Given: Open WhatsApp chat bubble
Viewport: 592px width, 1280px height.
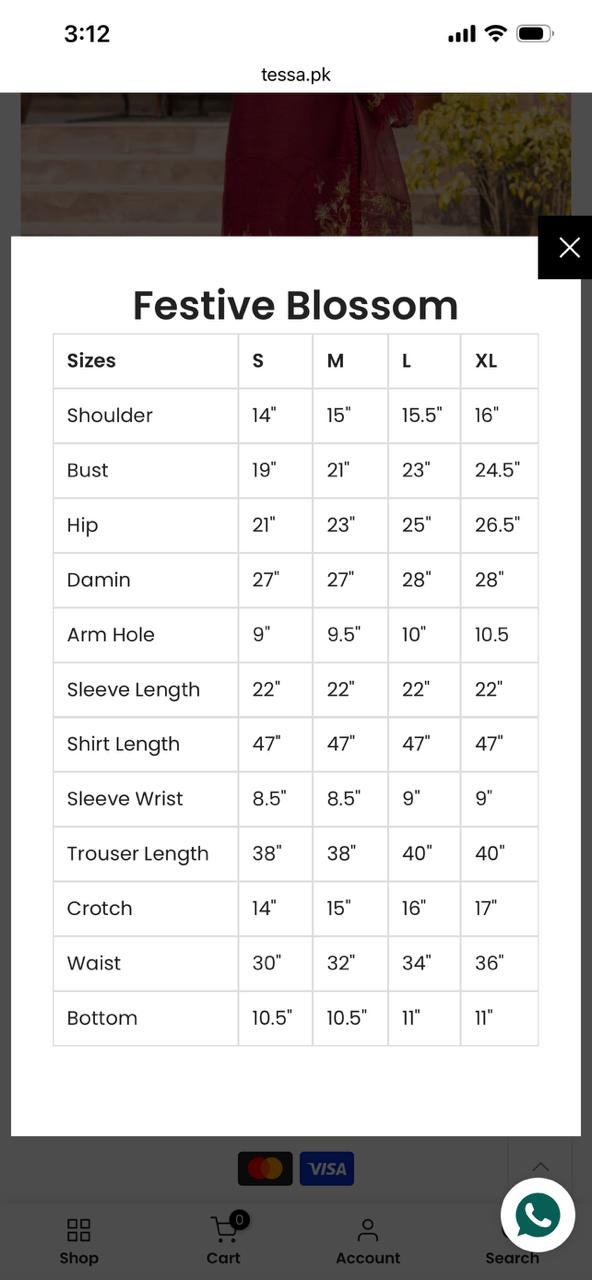Looking at the screenshot, I should pos(538,1215).
